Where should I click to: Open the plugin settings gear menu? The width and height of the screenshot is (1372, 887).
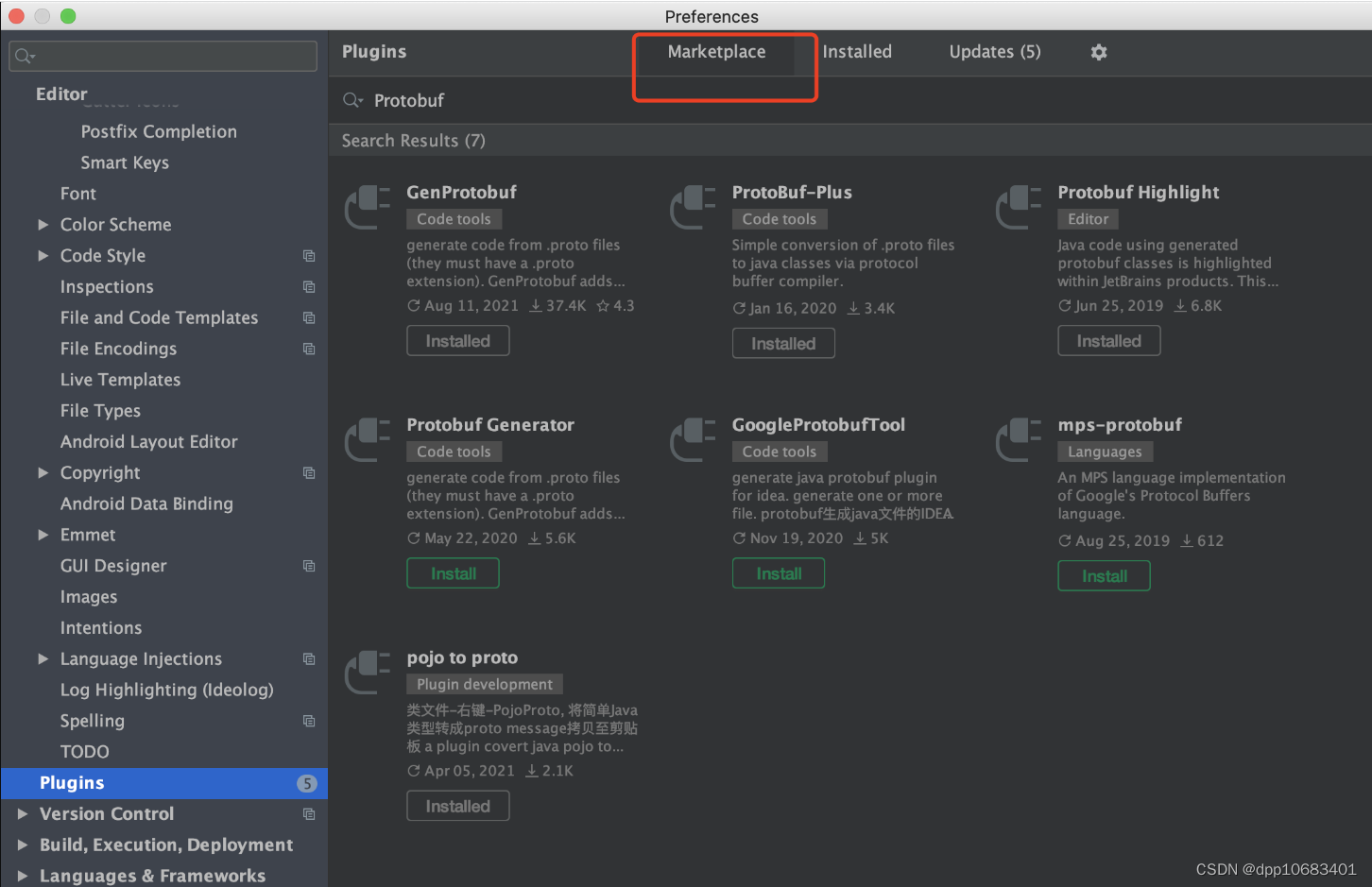(1098, 52)
